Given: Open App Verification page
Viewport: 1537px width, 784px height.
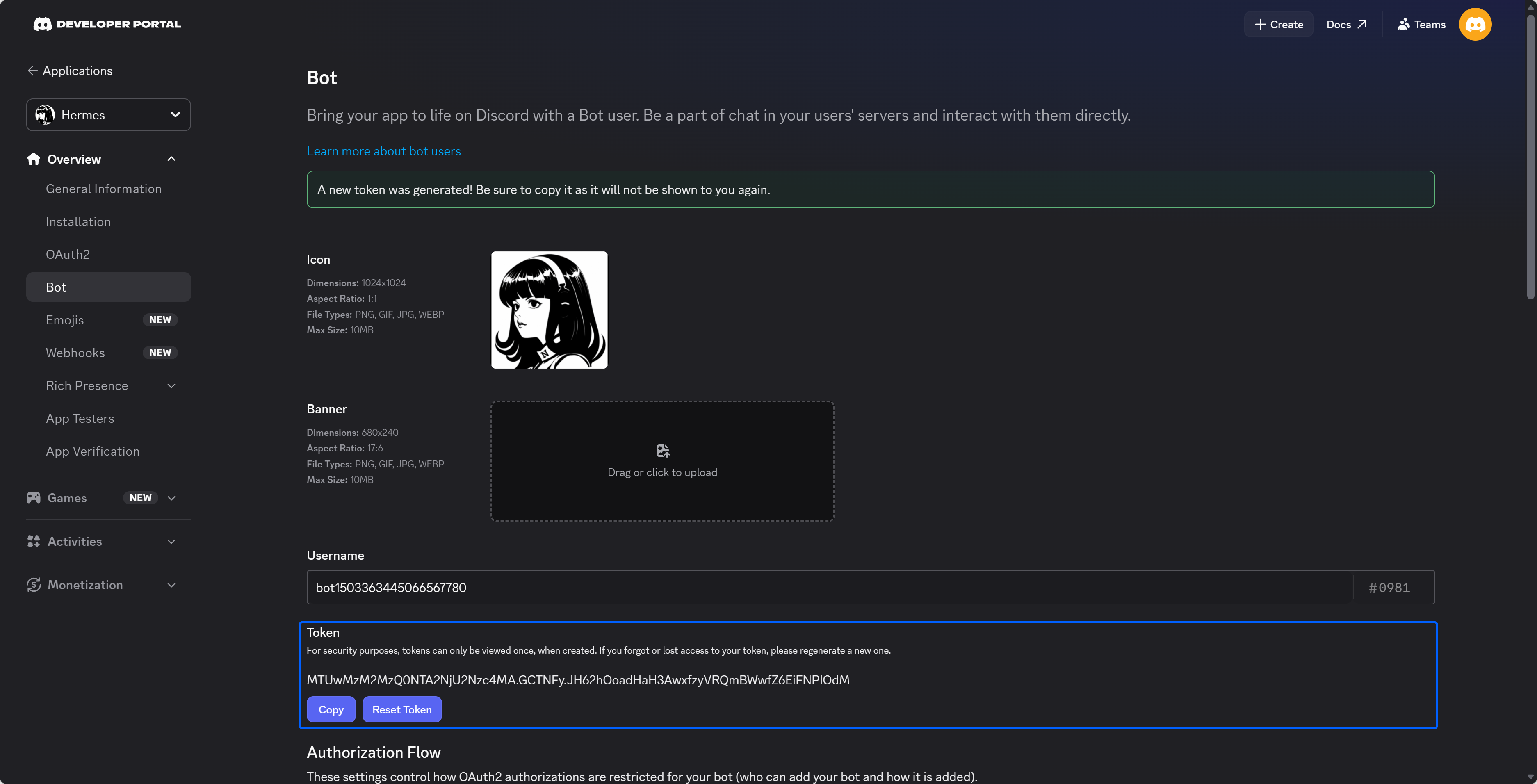Looking at the screenshot, I should pyautogui.click(x=93, y=451).
